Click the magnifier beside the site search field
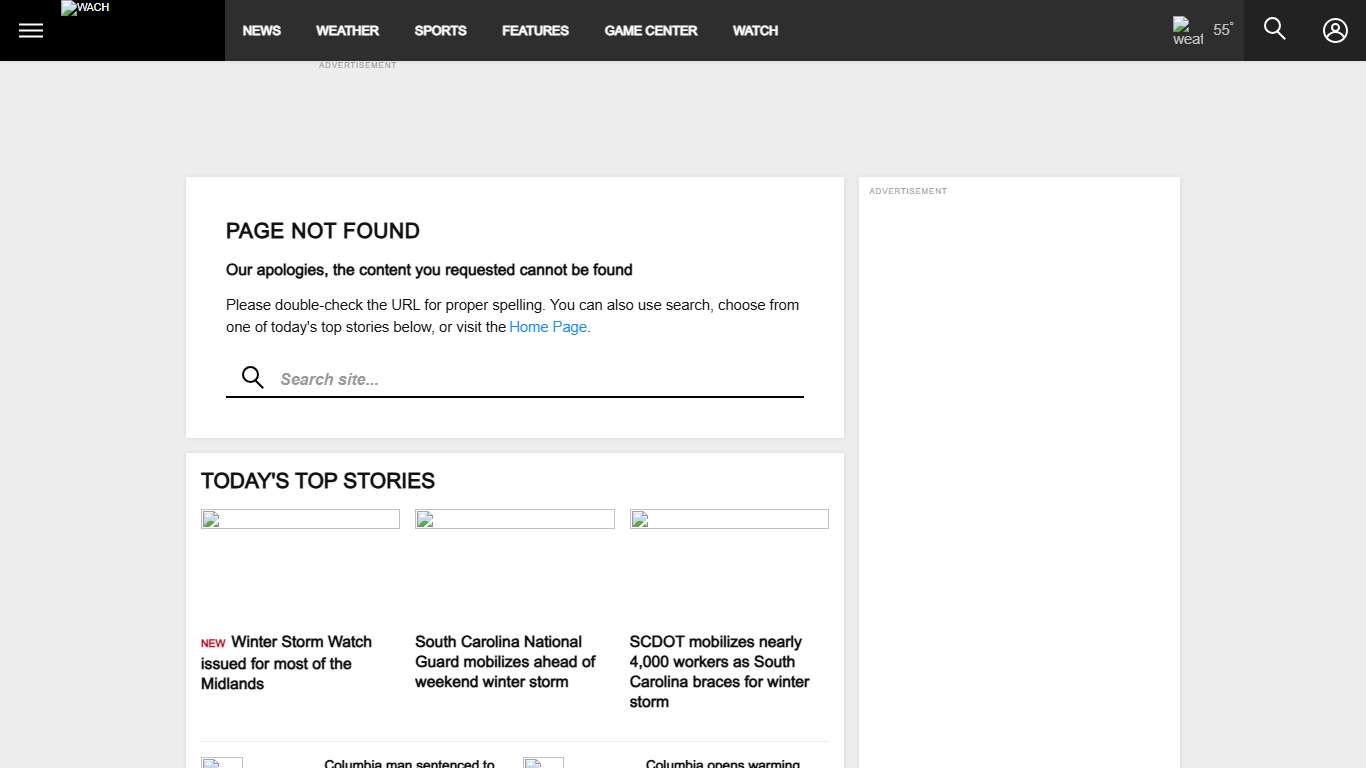Image resolution: width=1366 pixels, height=768 pixels. pyautogui.click(x=251, y=377)
